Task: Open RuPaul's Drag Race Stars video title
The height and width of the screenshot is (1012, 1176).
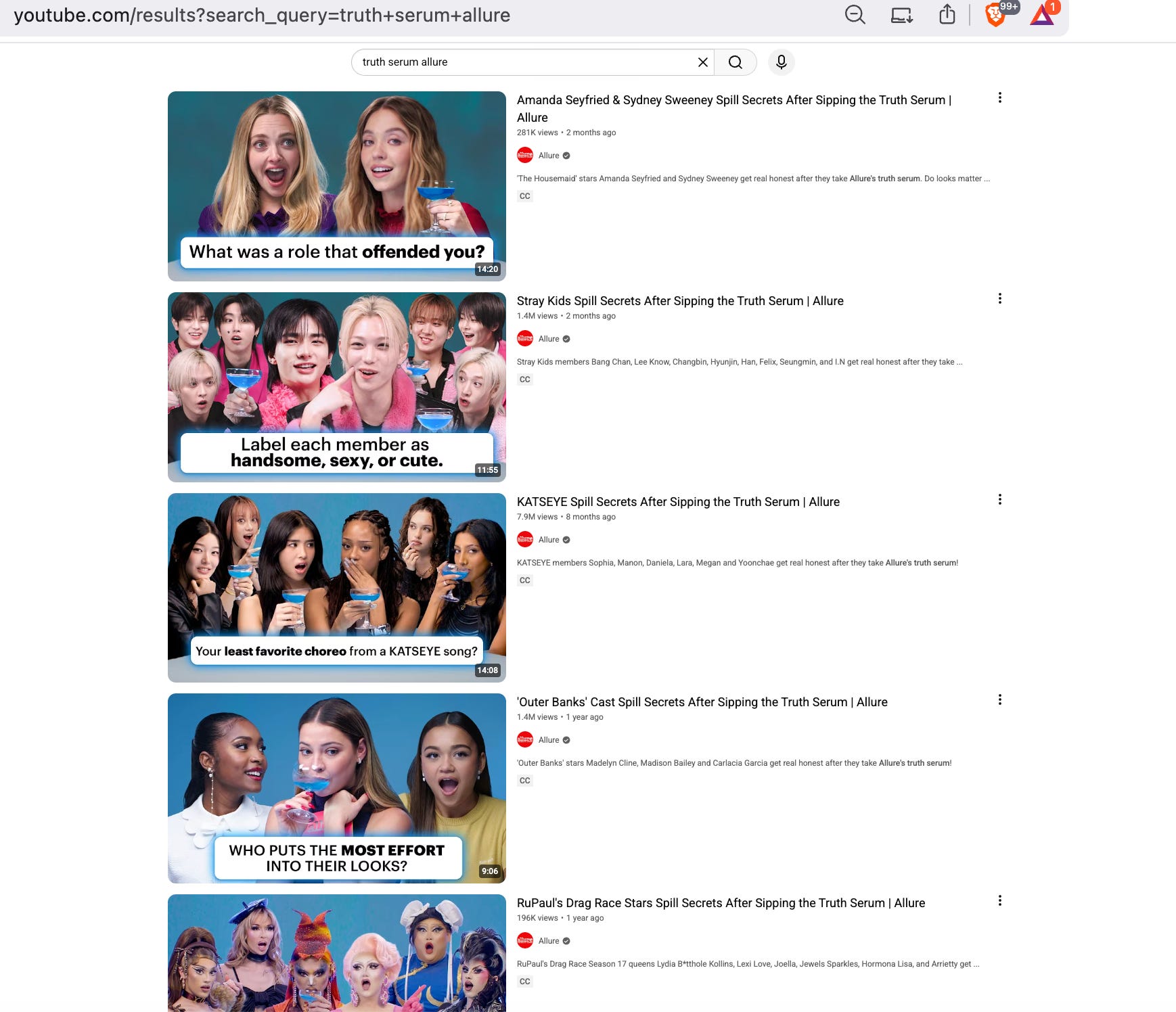Action: coord(721,903)
